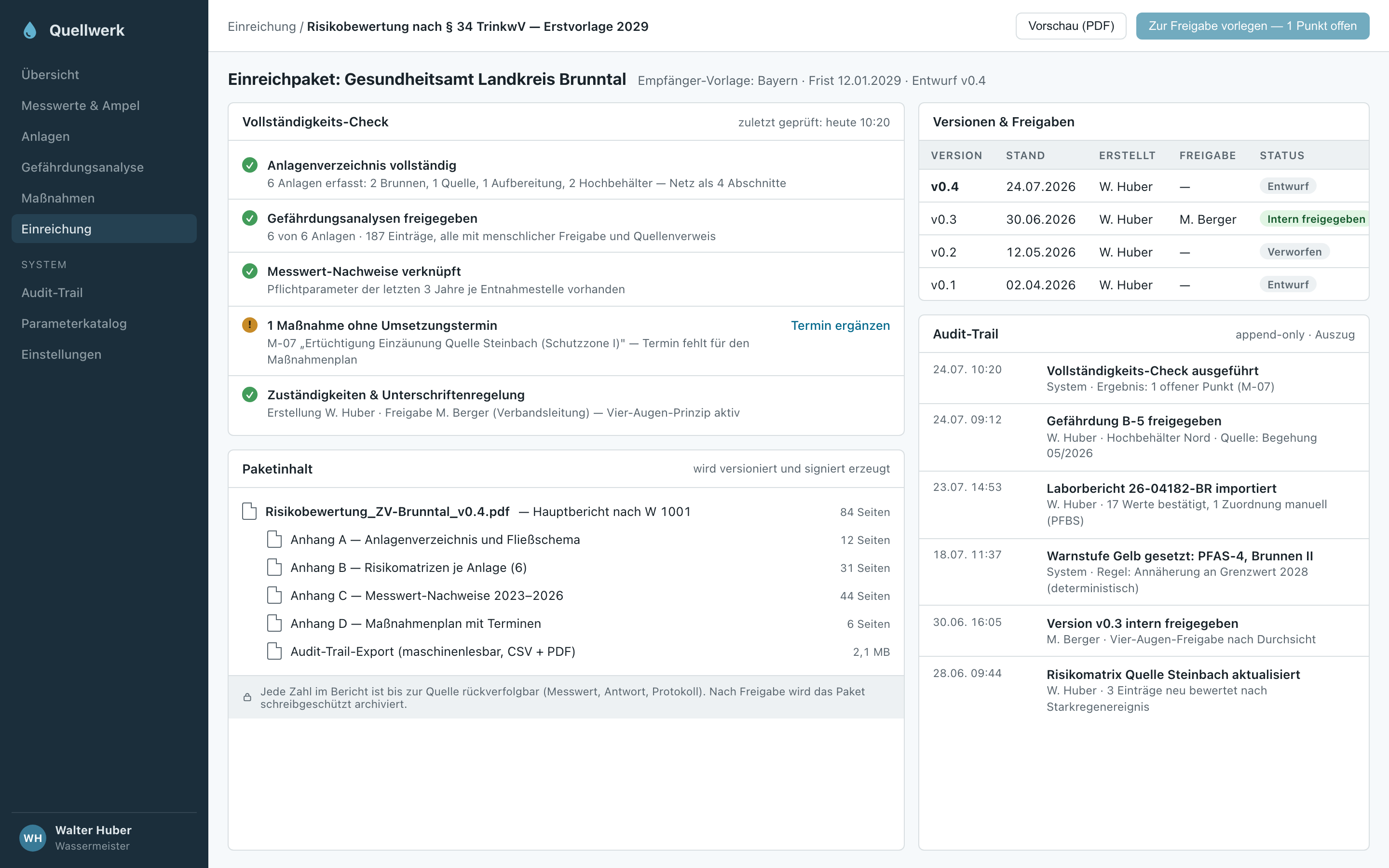Click the STATUS column header

pyautogui.click(x=1281, y=156)
